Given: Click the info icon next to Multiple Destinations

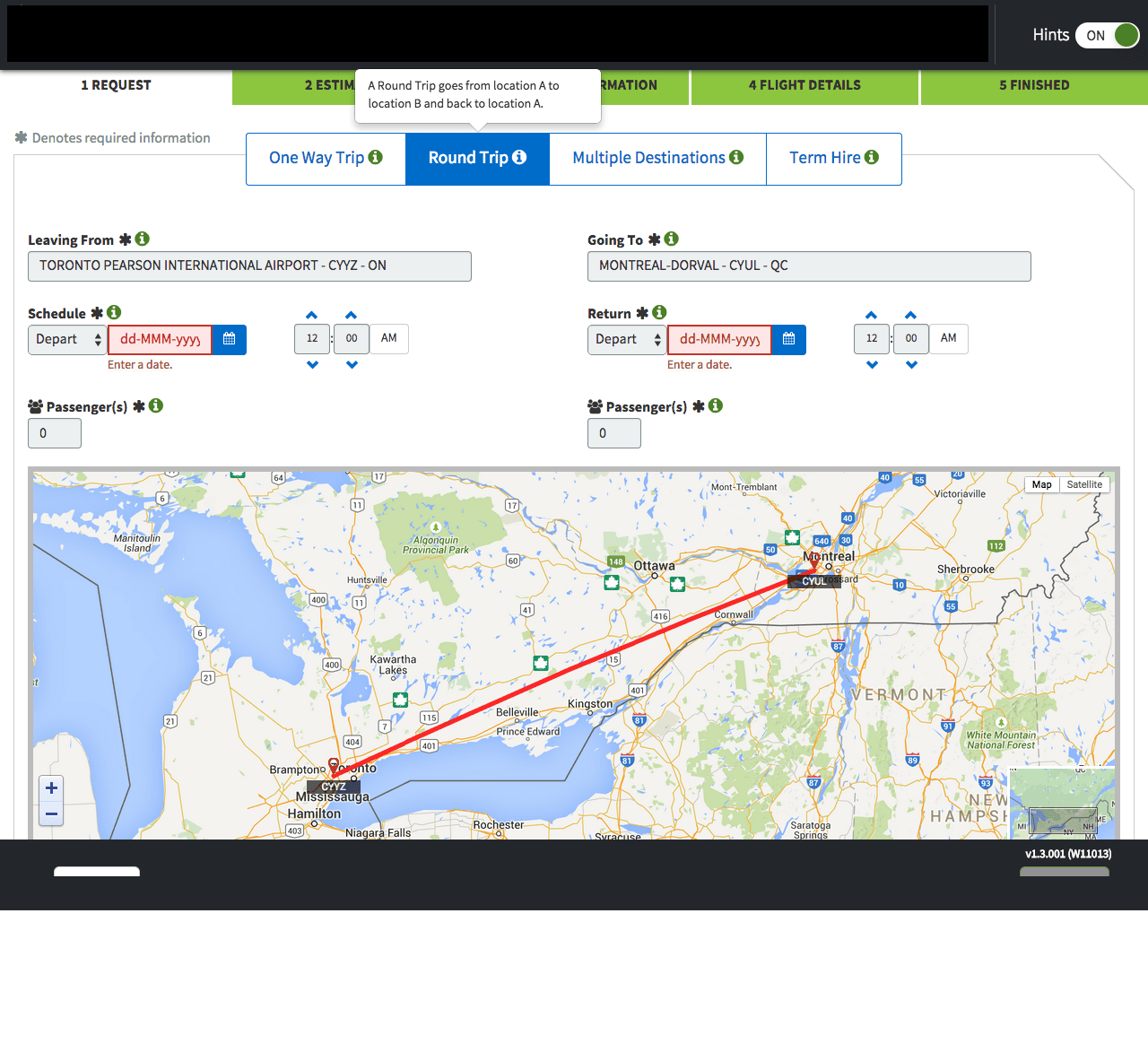Looking at the screenshot, I should pos(736,157).
